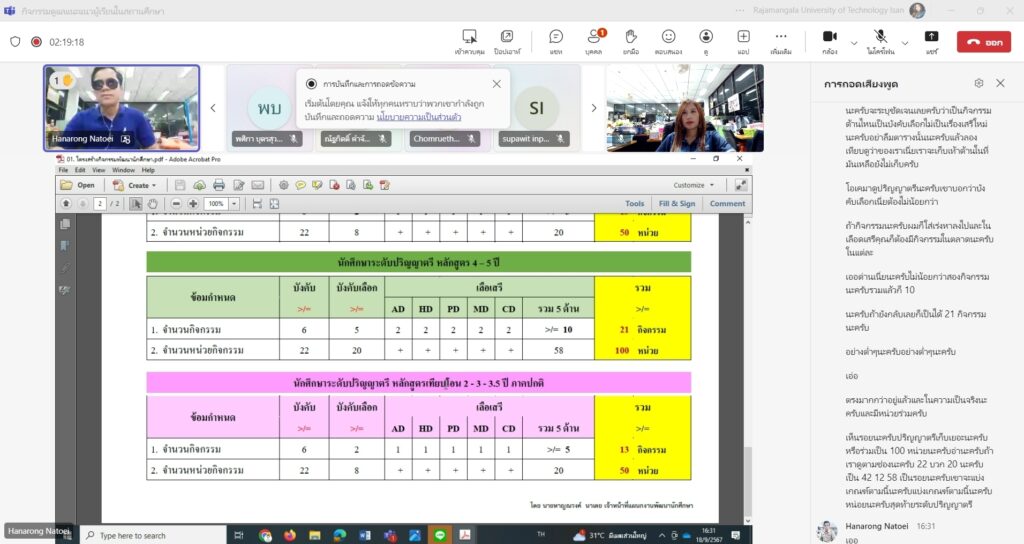Toggle the camera (กล้อง) on or off
Screen dimensions: 1024x544
829,41
